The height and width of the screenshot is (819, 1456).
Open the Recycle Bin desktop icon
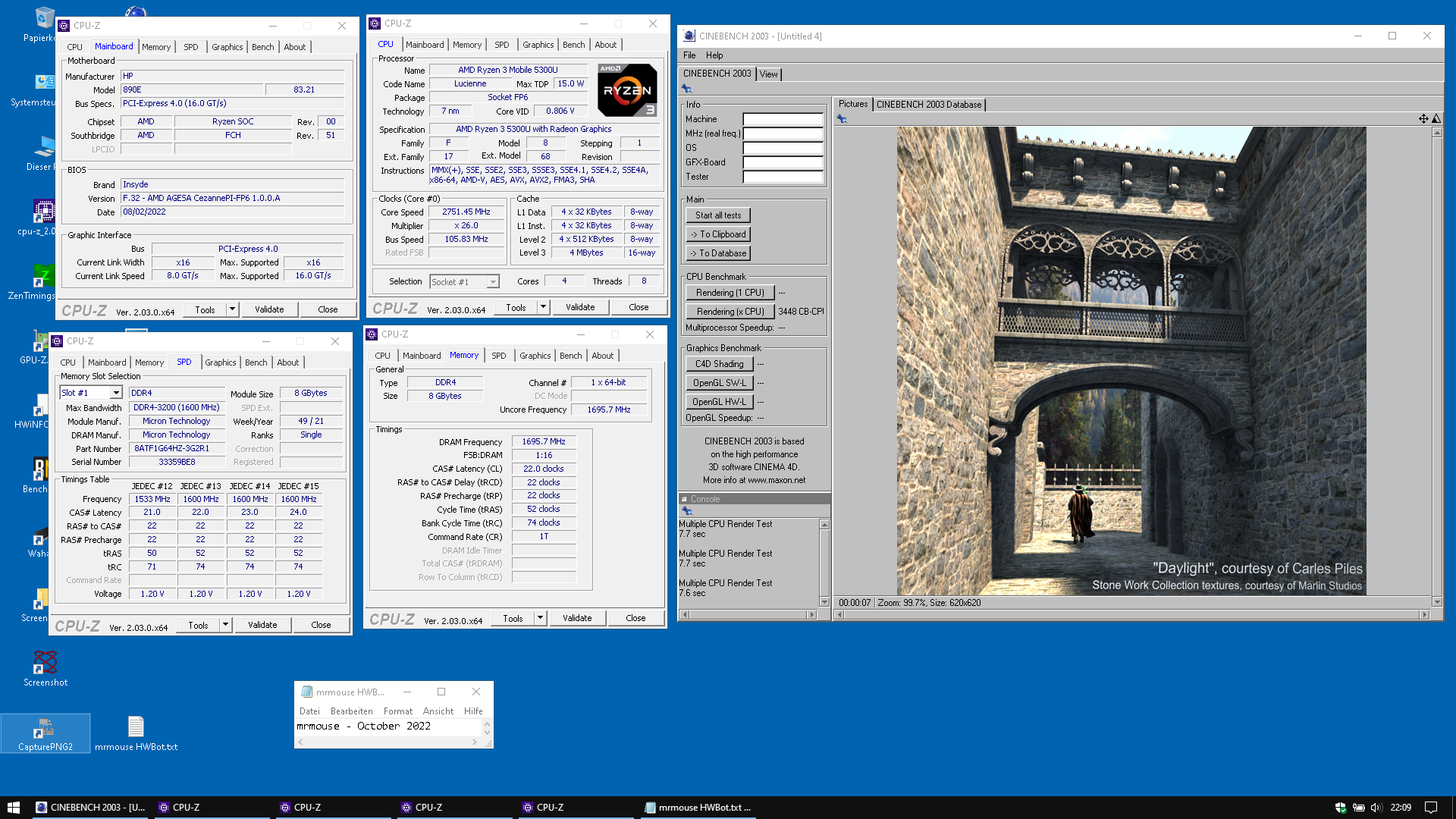(x=44, y=25)
